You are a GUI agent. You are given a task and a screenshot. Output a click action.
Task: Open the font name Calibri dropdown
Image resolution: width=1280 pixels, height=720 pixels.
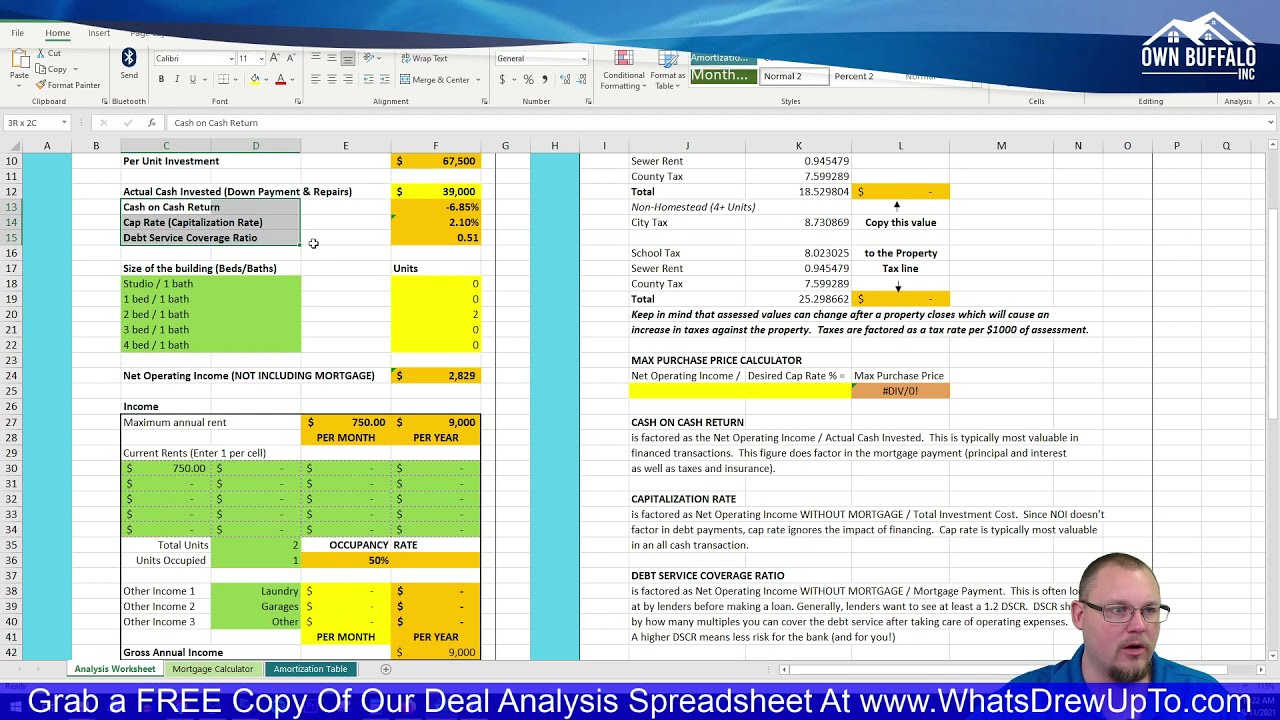click(231, 59)
